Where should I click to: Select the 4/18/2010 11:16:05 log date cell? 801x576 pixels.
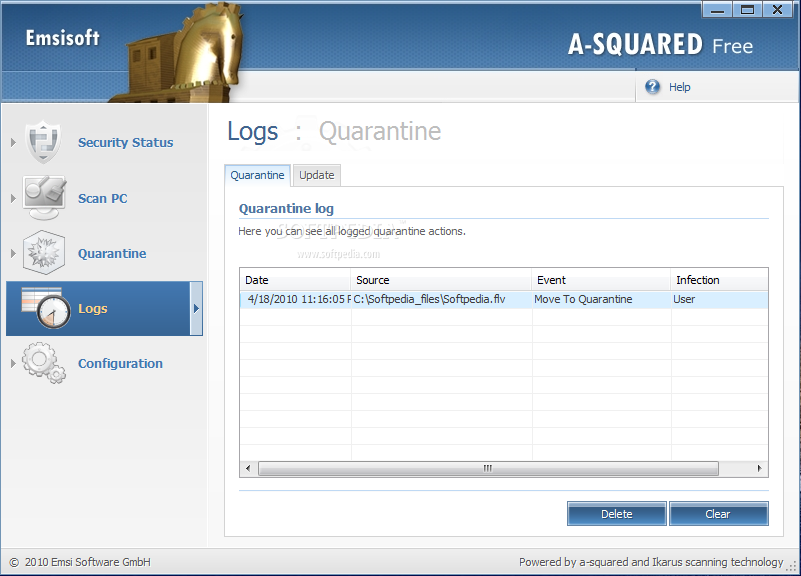coord(296,299)
